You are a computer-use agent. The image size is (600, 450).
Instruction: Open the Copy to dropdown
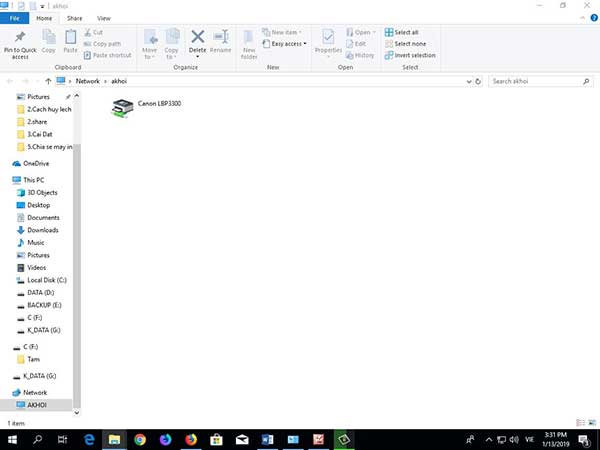[171, 44]
